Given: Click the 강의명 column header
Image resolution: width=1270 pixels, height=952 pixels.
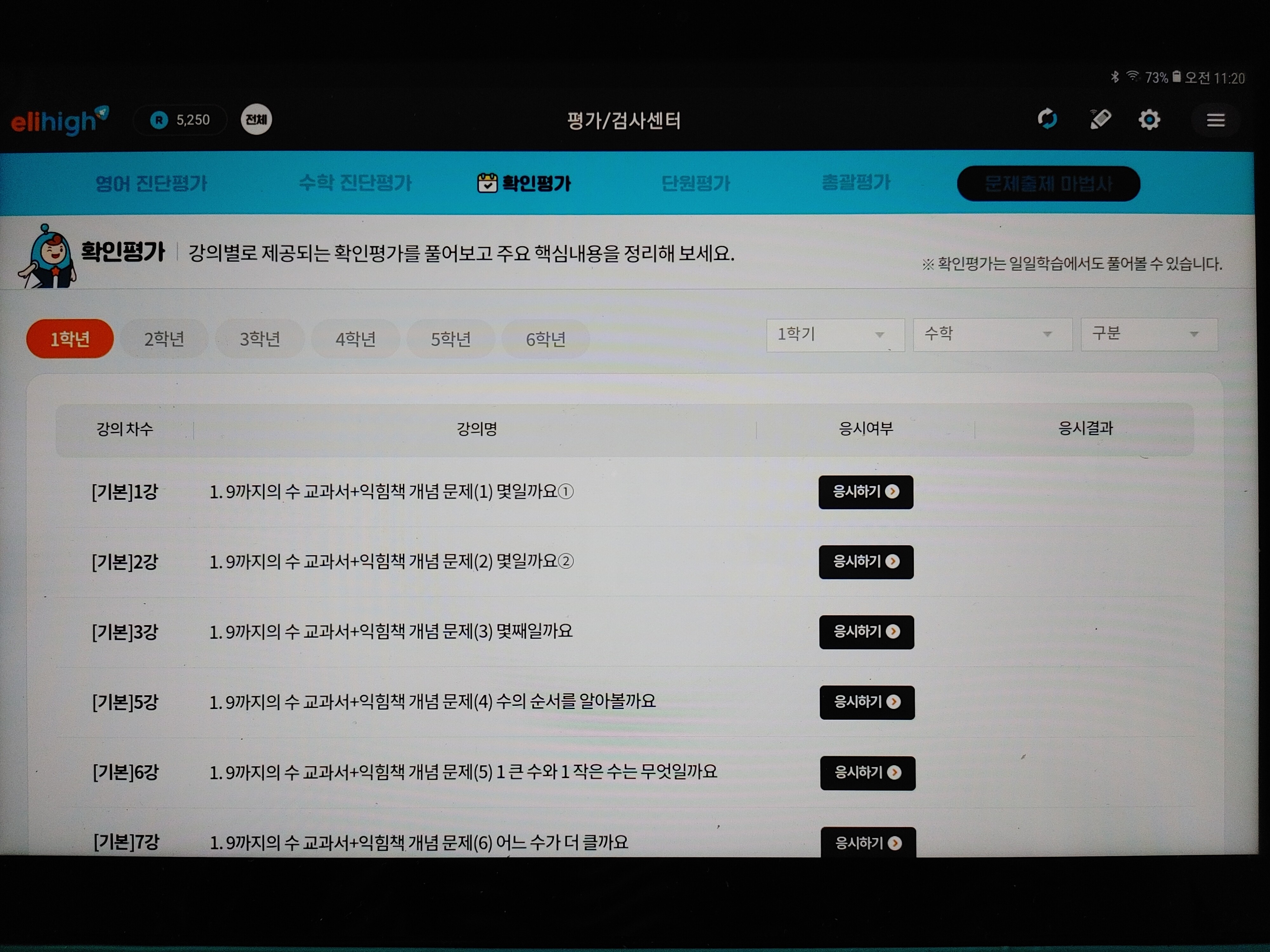Looking at the screenshot, I should coord(477,429).
